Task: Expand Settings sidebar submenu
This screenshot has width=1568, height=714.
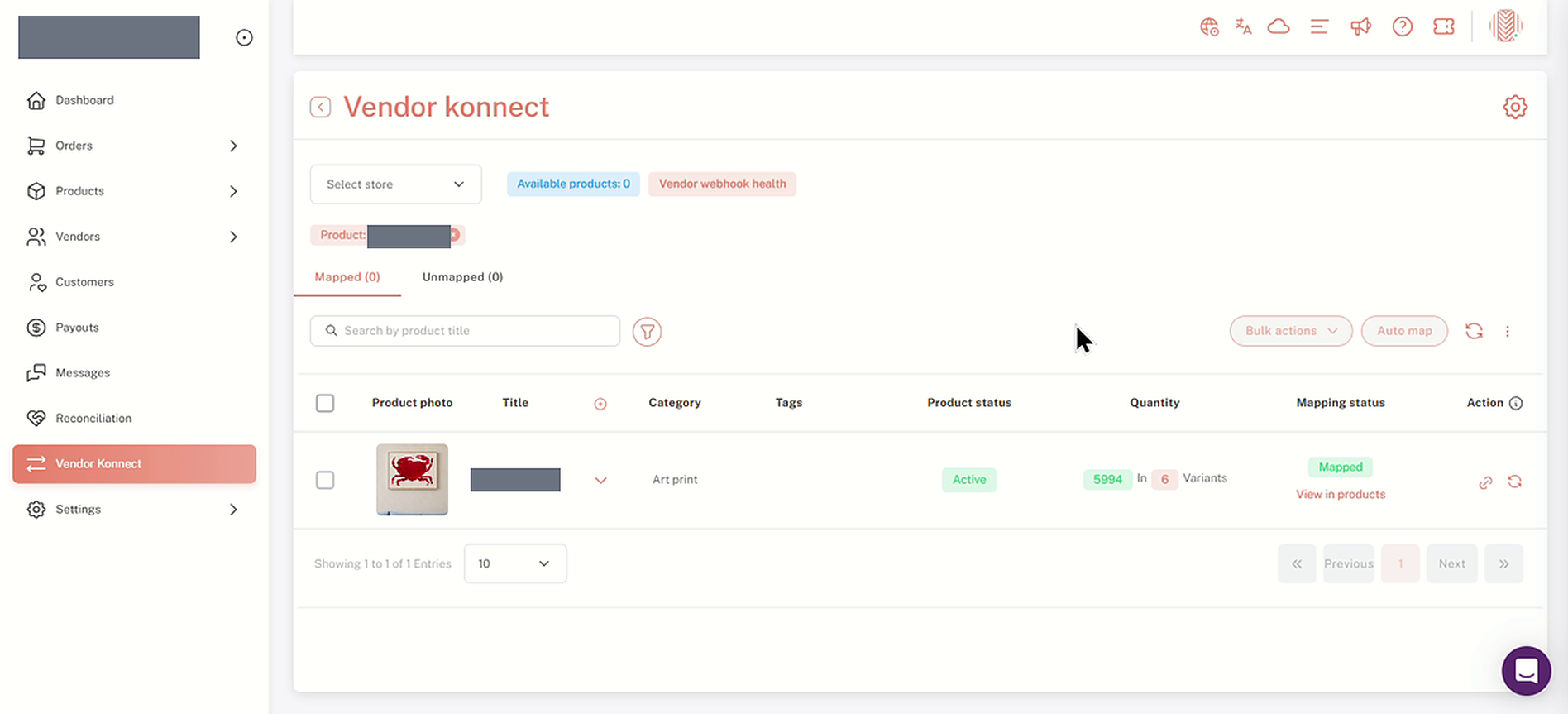Action: tap(233, 510)
